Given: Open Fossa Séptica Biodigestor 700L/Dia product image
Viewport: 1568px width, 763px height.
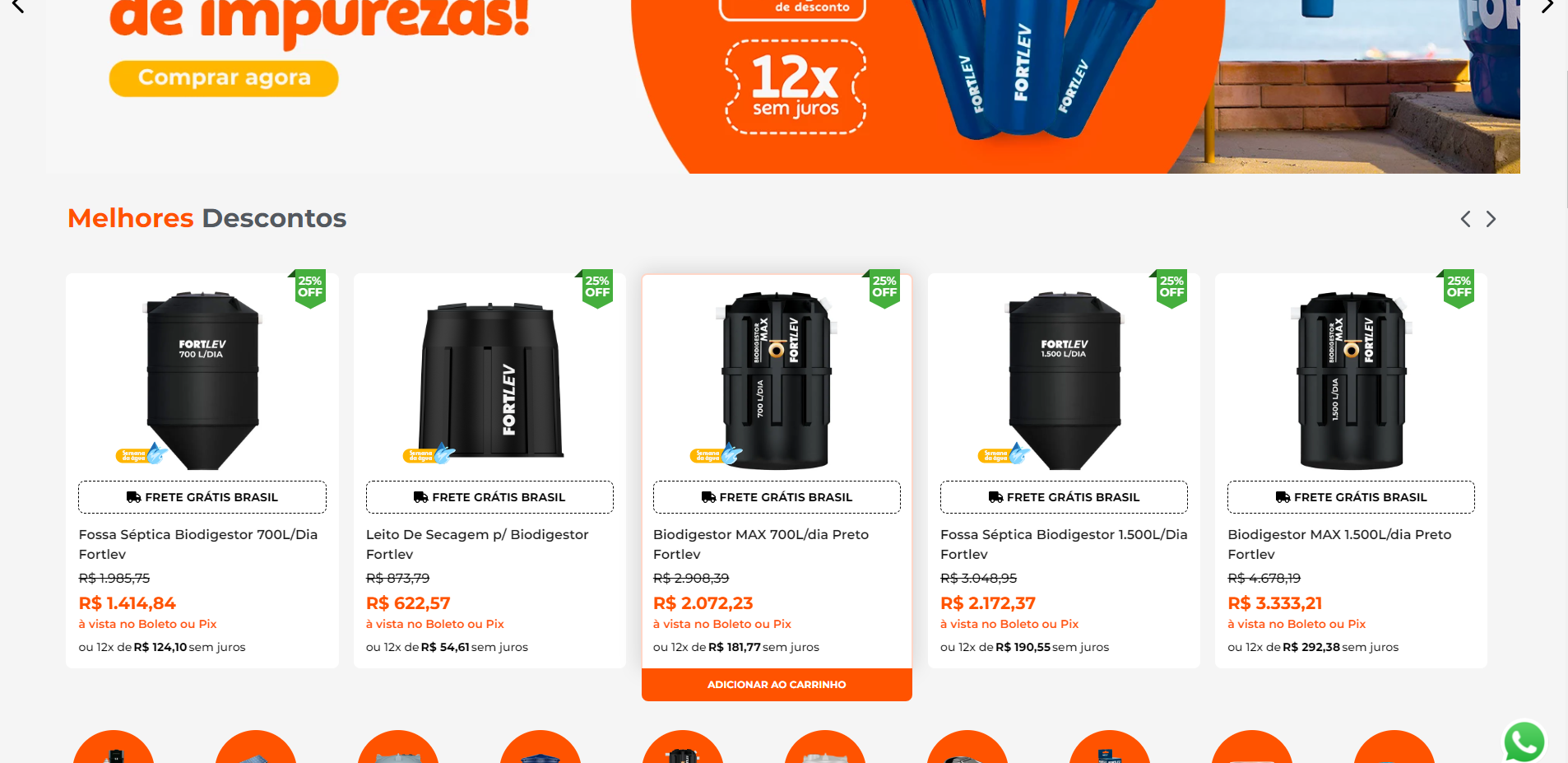Looking at the screenshot, I should point(202,379).
